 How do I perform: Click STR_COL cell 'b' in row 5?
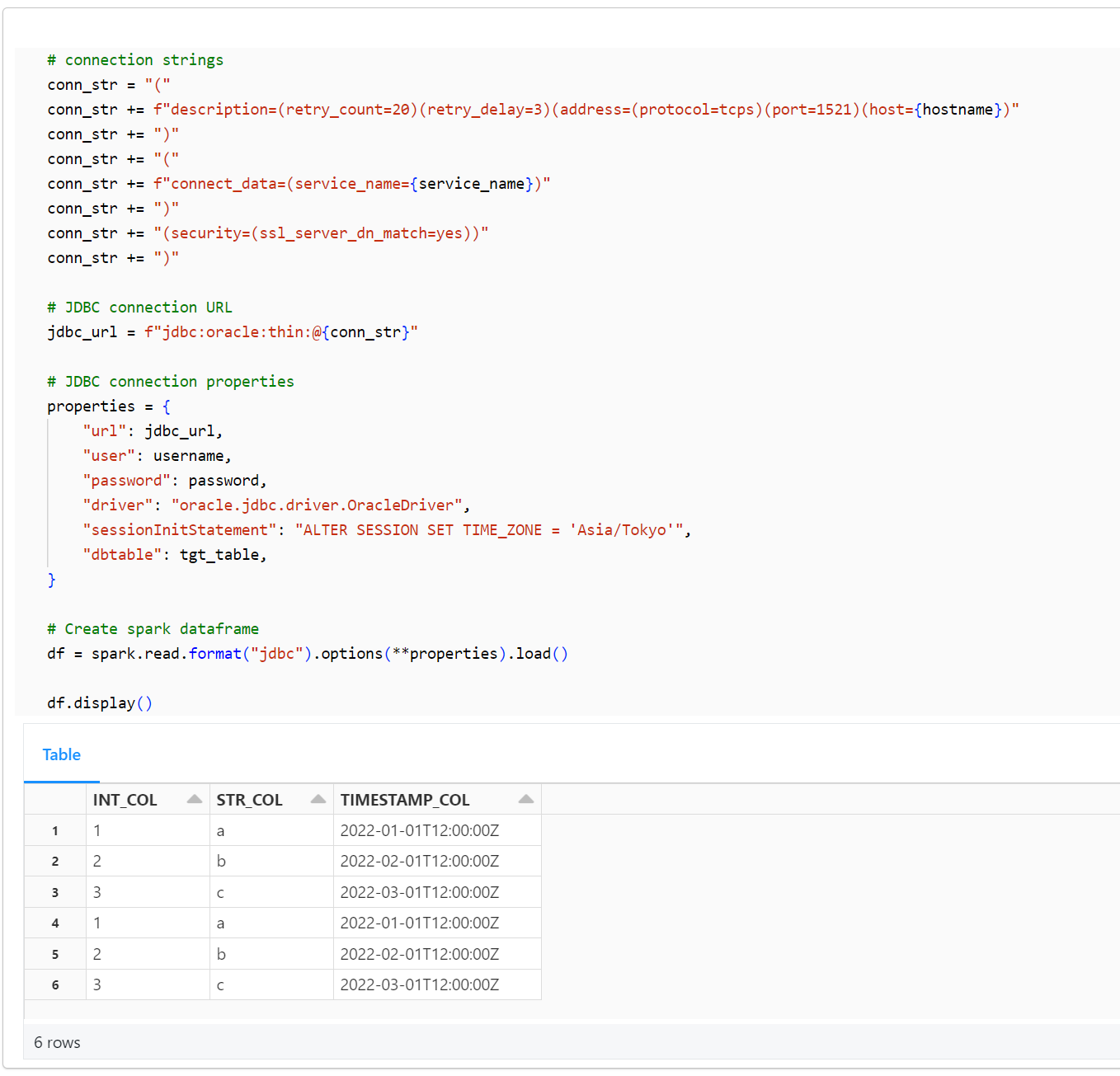tap(271, 954)
